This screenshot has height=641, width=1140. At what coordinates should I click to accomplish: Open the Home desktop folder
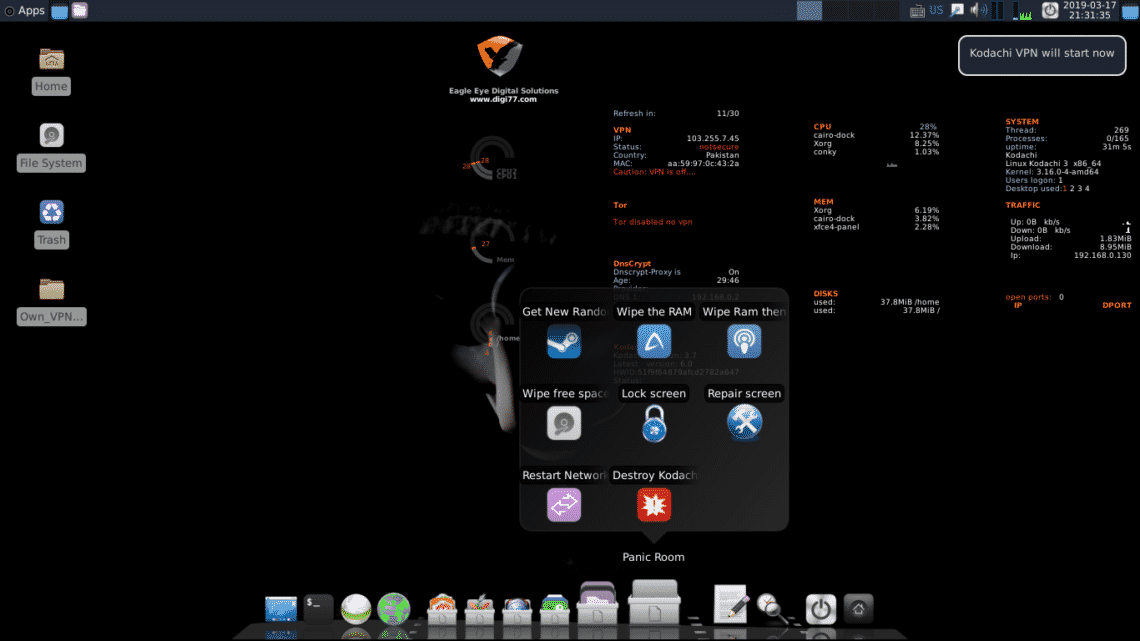point(51,68)
